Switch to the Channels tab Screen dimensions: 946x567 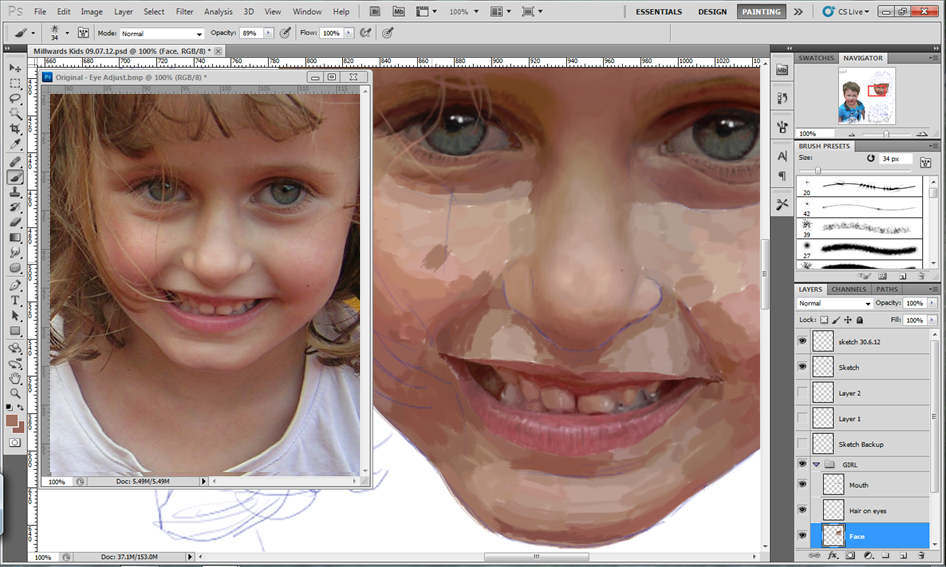849,289
